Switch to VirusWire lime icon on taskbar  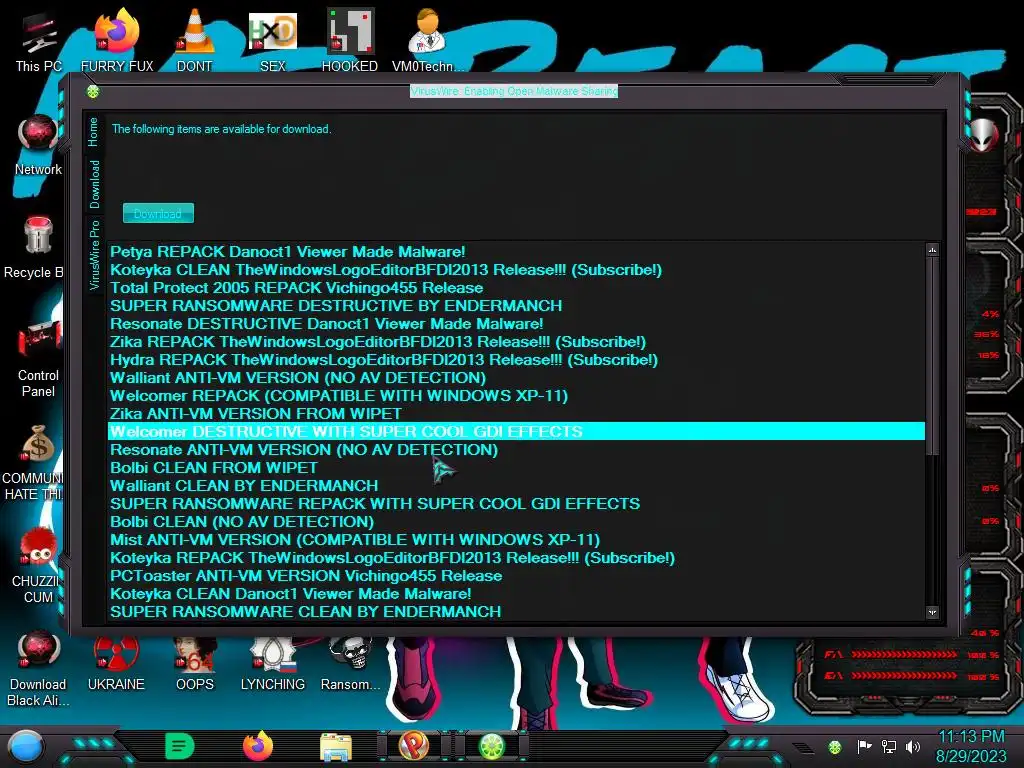pos(492,746)
